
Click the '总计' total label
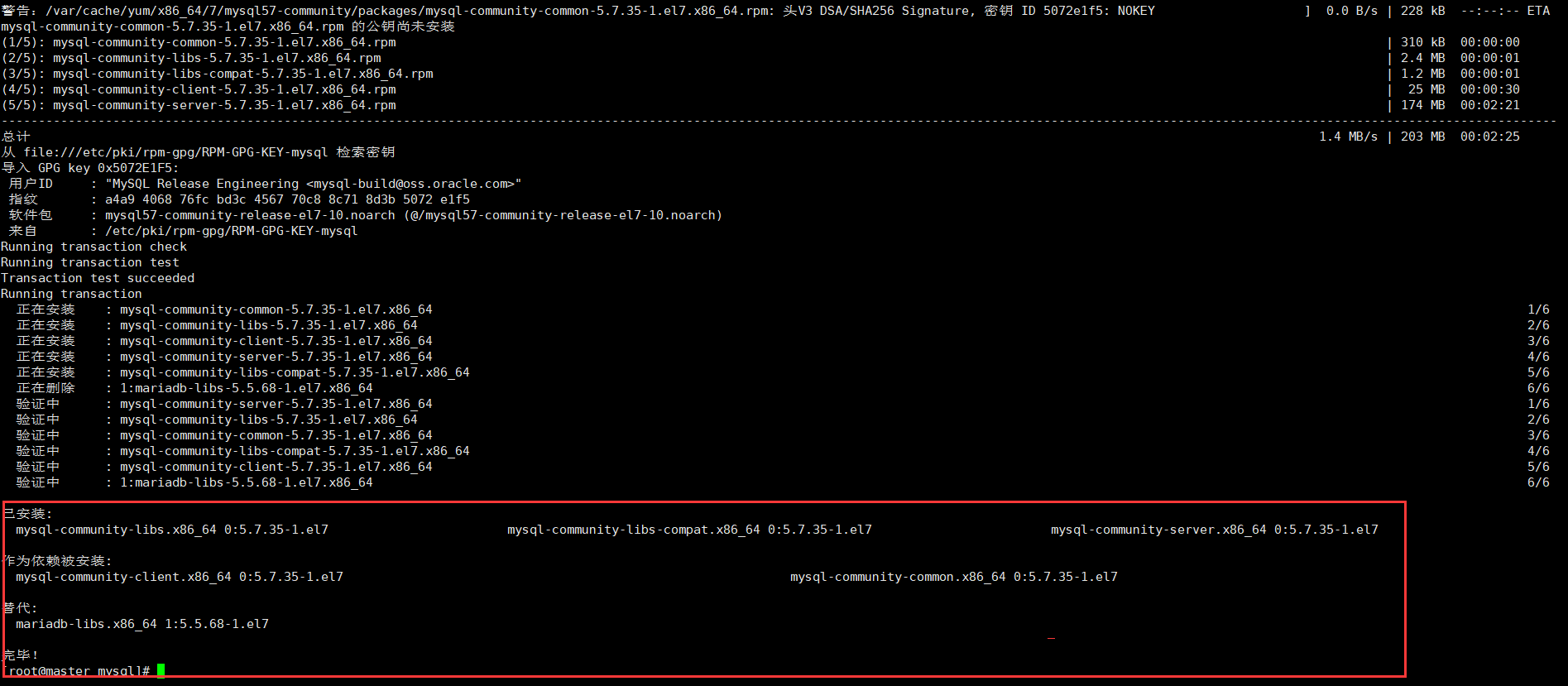(16, 137)
